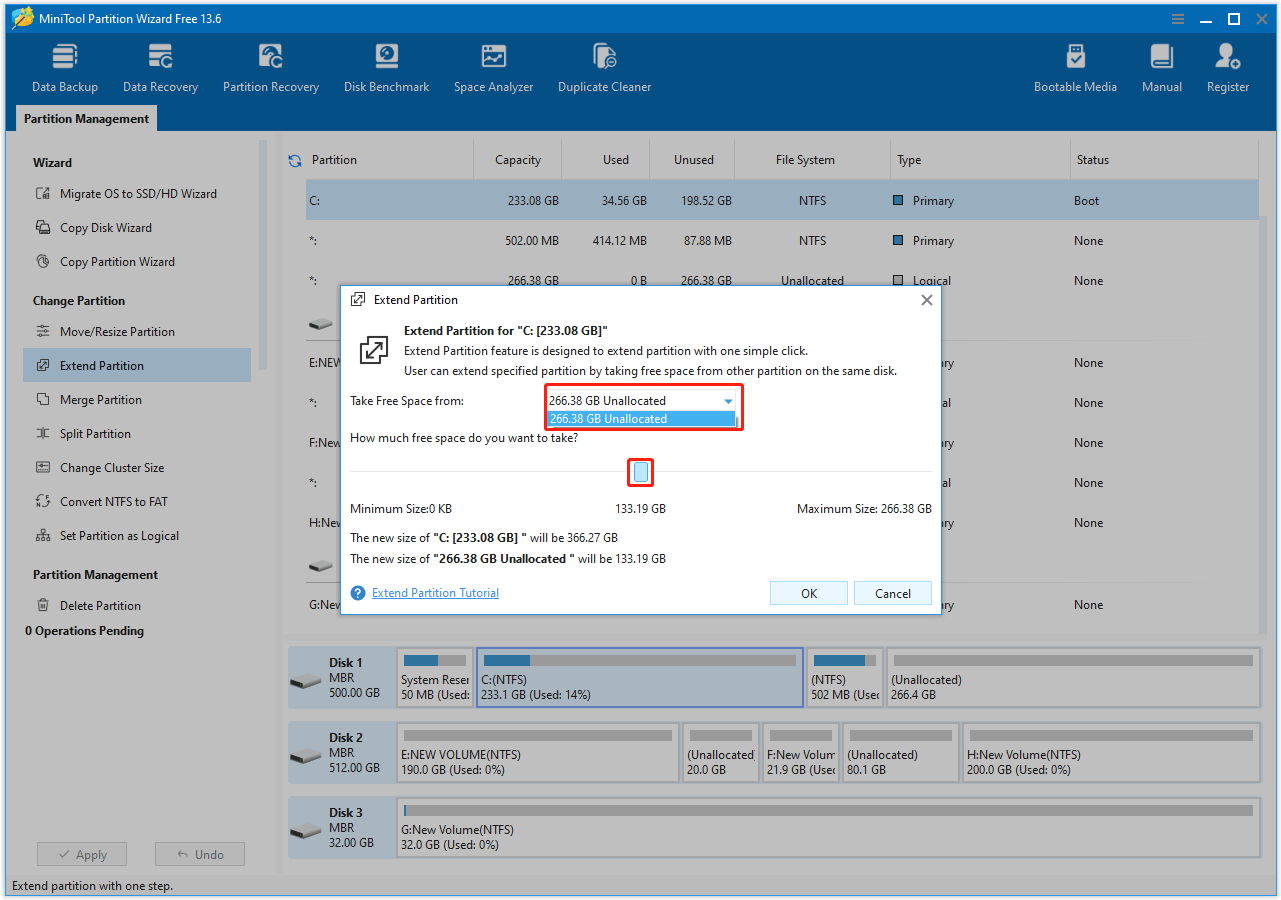Select Change Cluster Size
The width and height of the screenshot is (1281, 900).
point(111,468)
